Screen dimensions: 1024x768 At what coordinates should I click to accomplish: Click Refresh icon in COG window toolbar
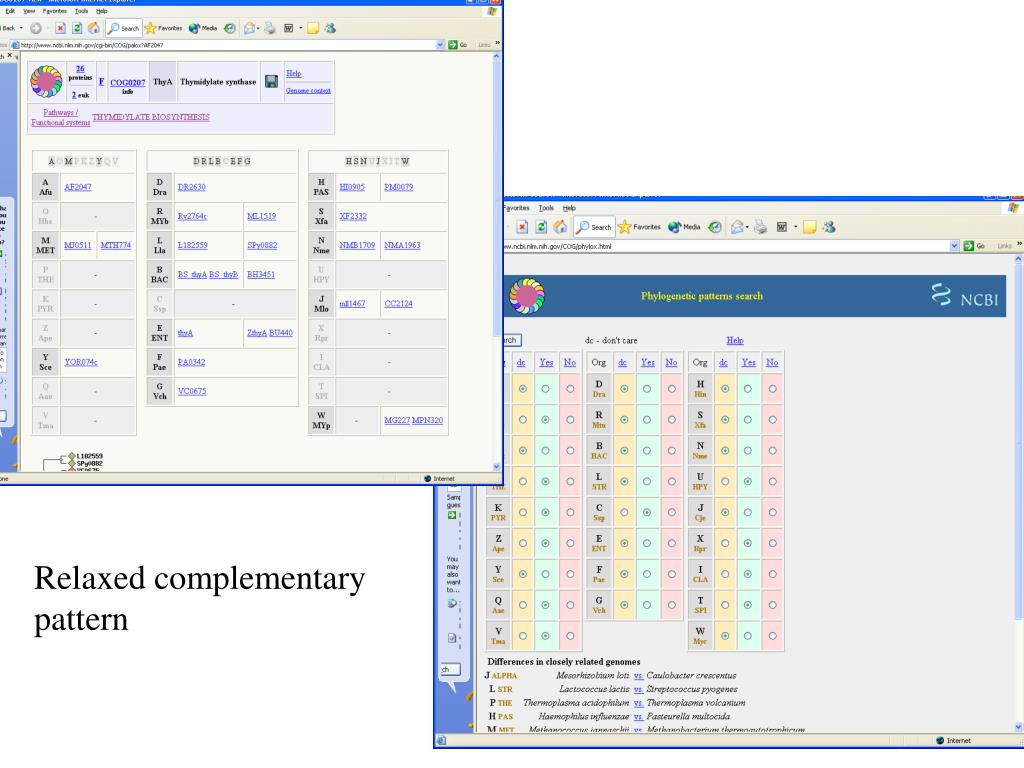(x=77, y=28)
